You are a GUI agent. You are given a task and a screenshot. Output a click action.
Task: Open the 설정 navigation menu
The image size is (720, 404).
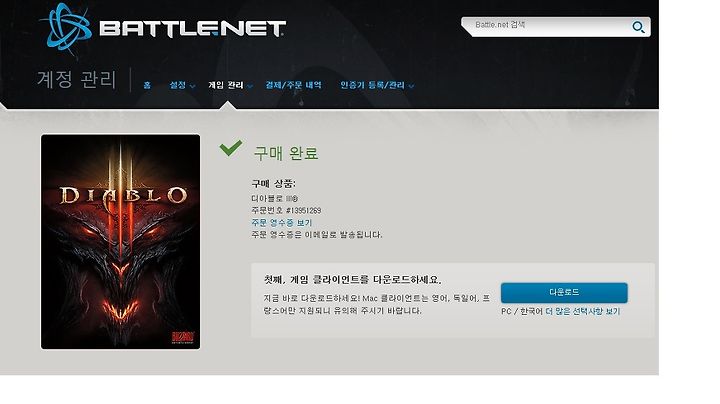[178, 85]
